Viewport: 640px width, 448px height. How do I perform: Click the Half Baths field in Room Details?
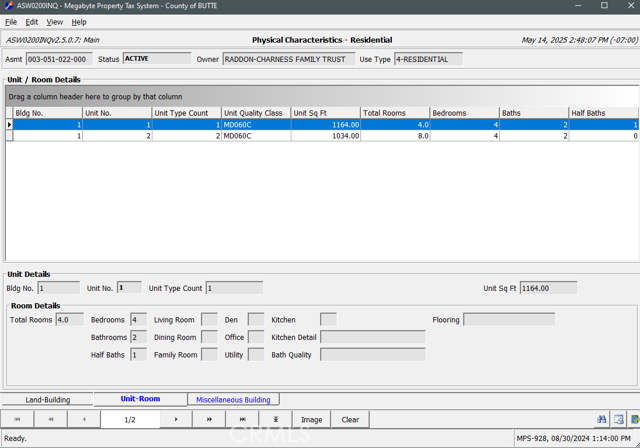(x=138, y=355)
